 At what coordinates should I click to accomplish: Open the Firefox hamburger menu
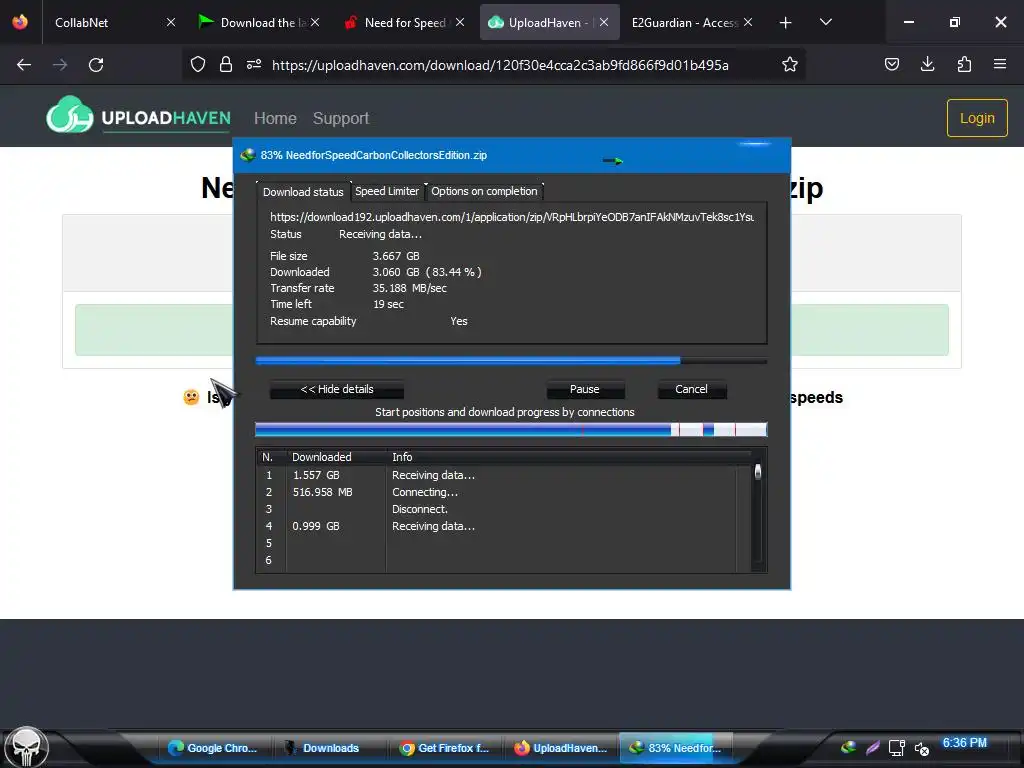coord(999,64)
